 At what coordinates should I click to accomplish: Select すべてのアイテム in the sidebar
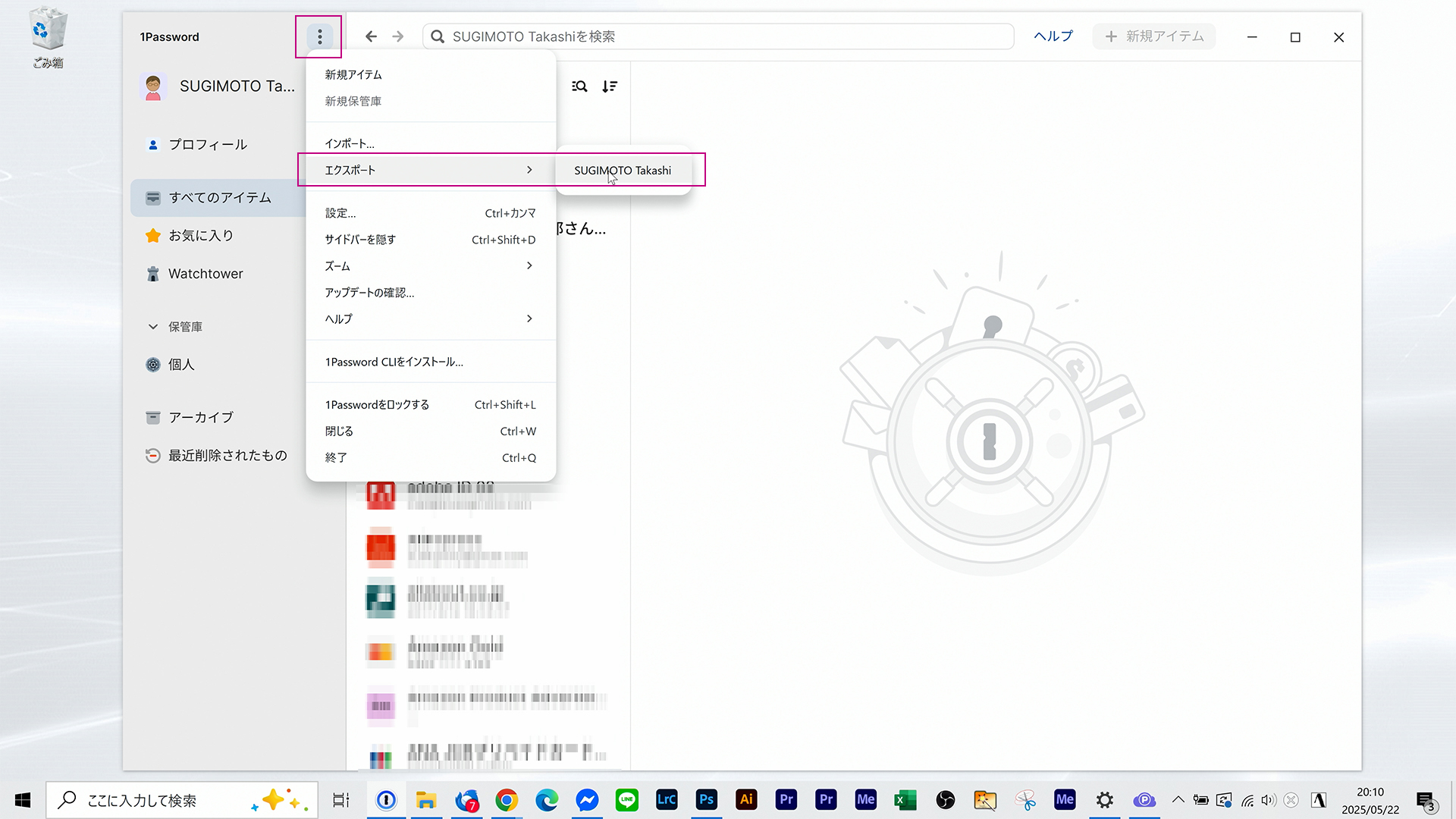tap(218, 198)
